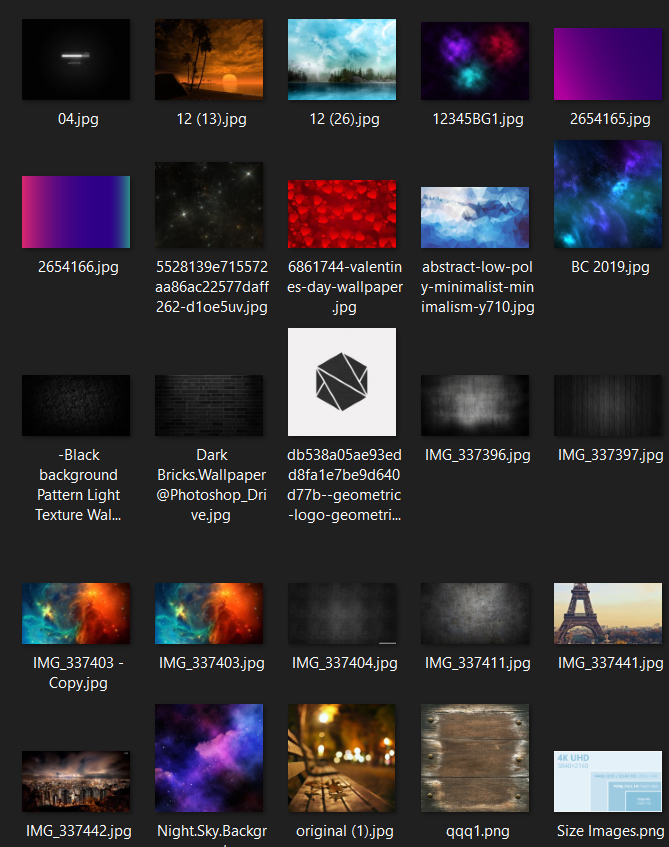Select the IMG_337397.jpg dark wood thumbnail
The height and width of the screenshot is (847, 669).
608,405
